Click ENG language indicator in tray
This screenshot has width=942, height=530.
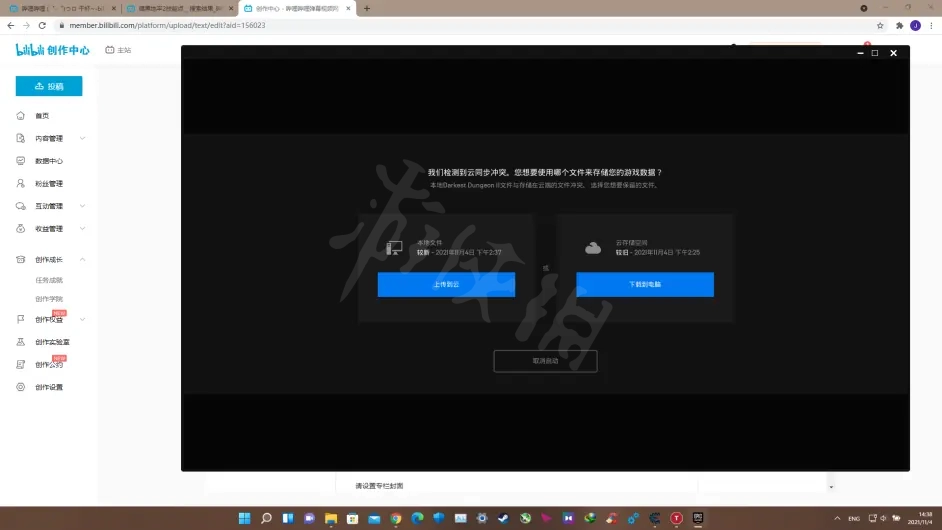[x=854, y=518]
